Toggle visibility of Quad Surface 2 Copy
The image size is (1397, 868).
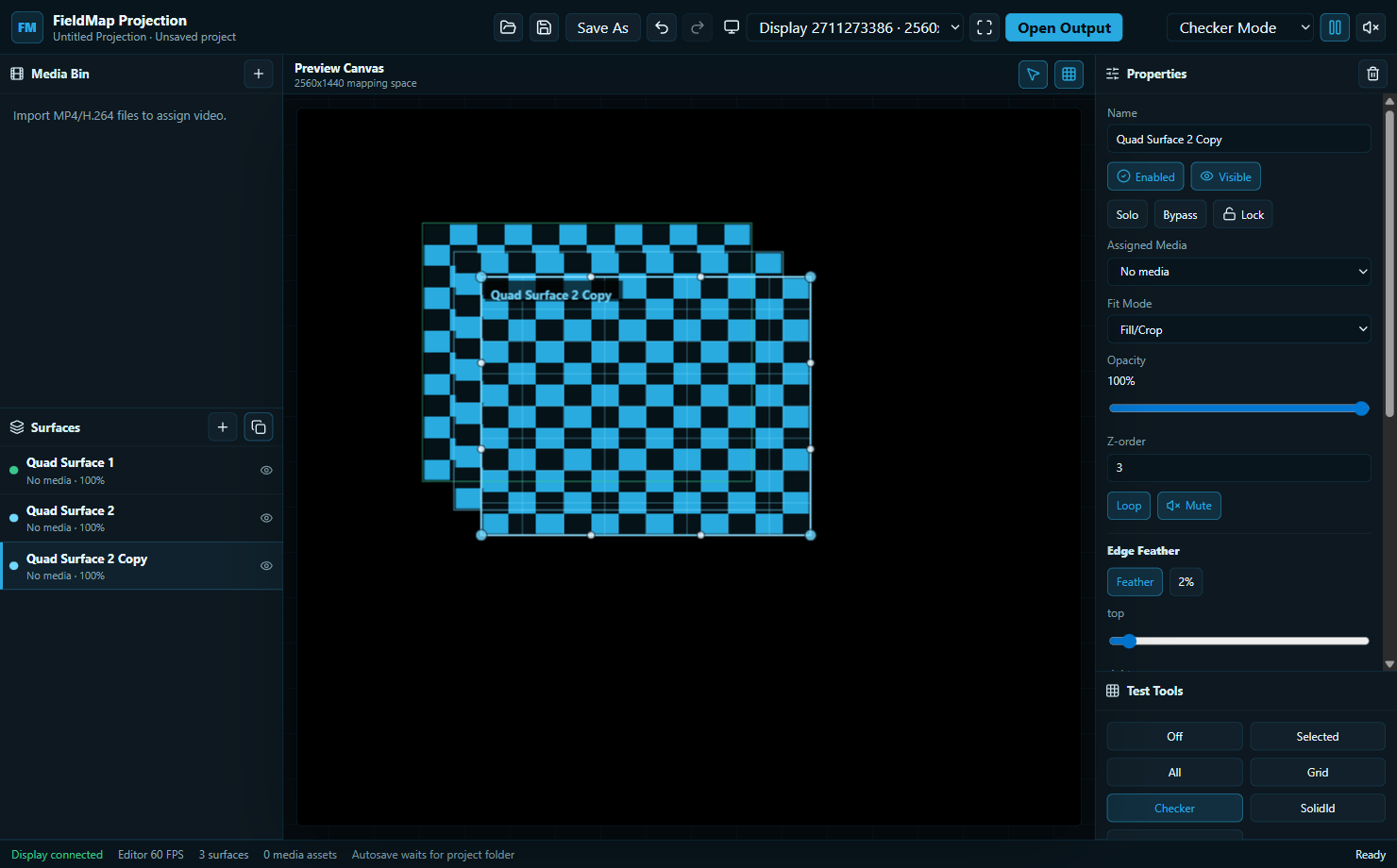(266, 566)
